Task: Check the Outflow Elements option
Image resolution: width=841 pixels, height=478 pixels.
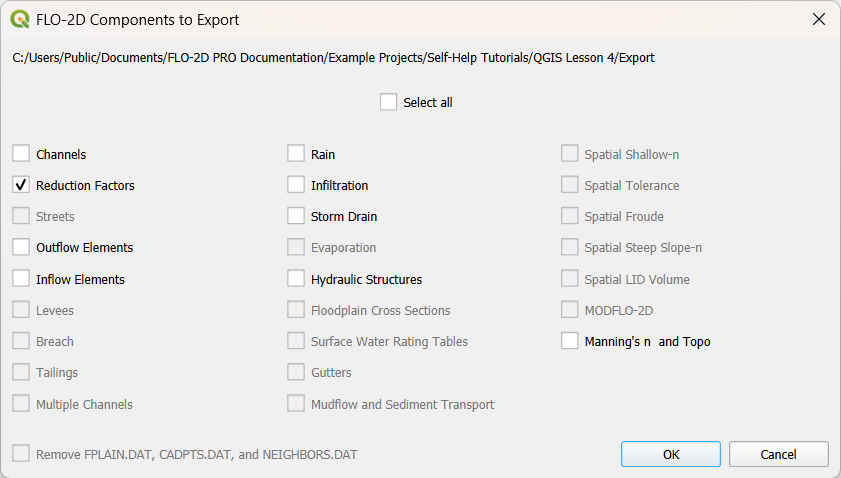Action: [21, 247]
